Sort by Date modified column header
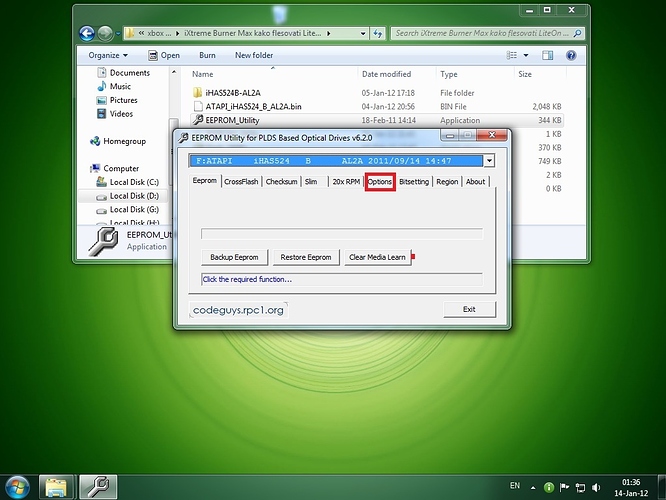This screenshot has width=666, height=500. [387, 74]
